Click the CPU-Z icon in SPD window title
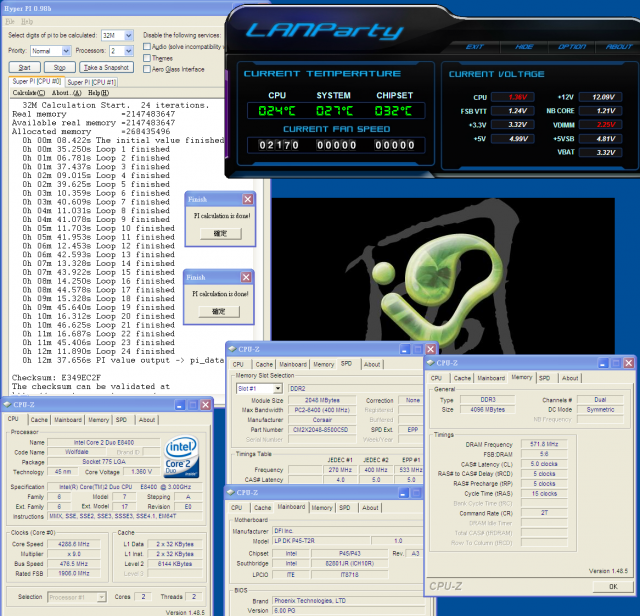The width and height of the screenshot is (640, 616). [233, 349]
